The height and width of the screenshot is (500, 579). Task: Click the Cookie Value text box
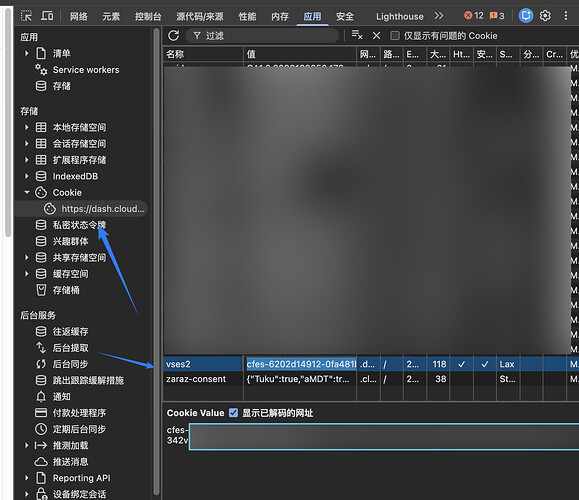[x=384, y=436]
